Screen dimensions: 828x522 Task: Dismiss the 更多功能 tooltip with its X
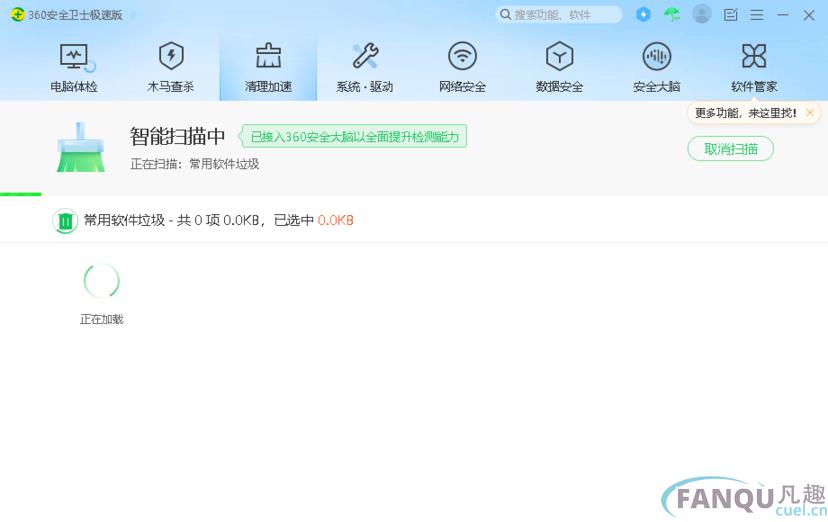(810, 113)
